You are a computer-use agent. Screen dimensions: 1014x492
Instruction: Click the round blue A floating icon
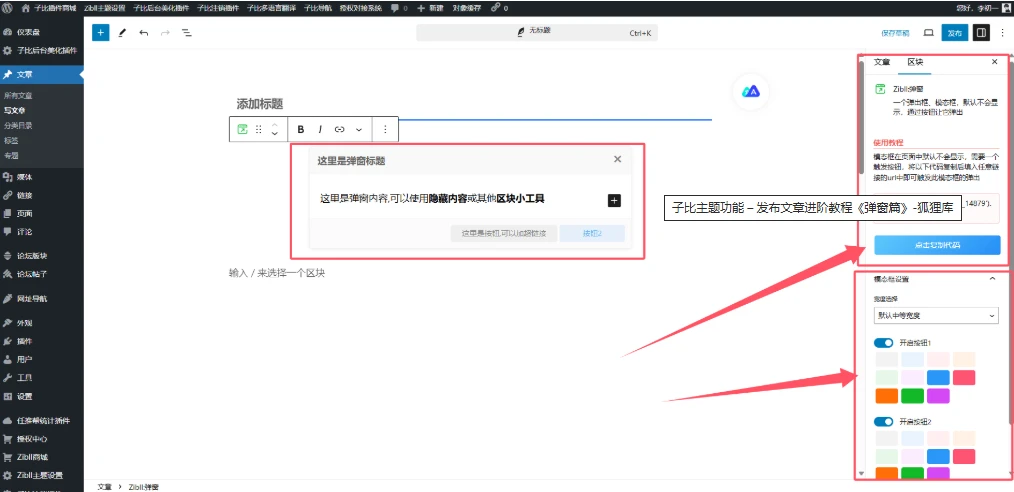(x=751, y=92)
